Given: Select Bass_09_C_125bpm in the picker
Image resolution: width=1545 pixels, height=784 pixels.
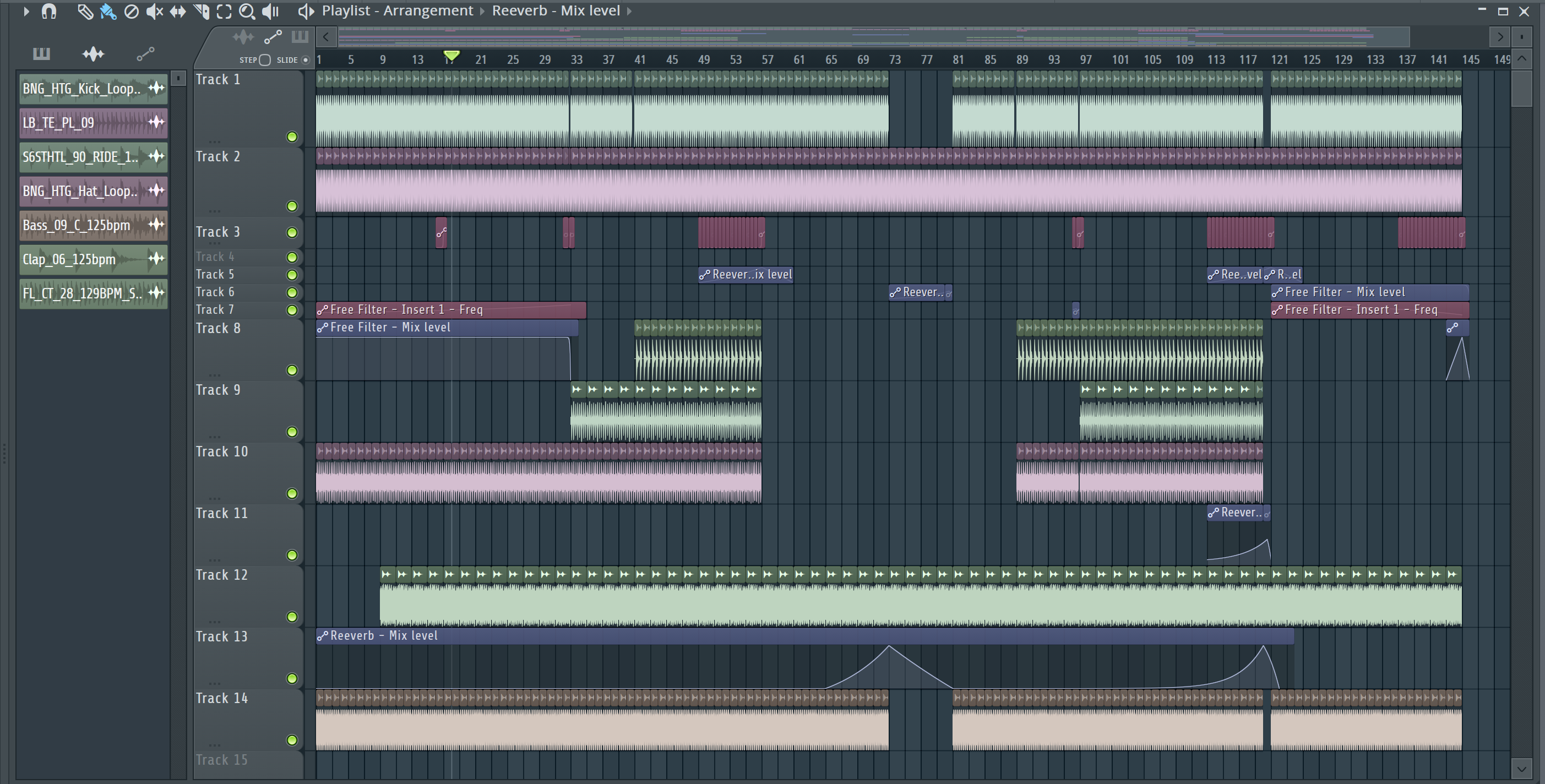Looking at the screenshot, I should coord(93,226).
